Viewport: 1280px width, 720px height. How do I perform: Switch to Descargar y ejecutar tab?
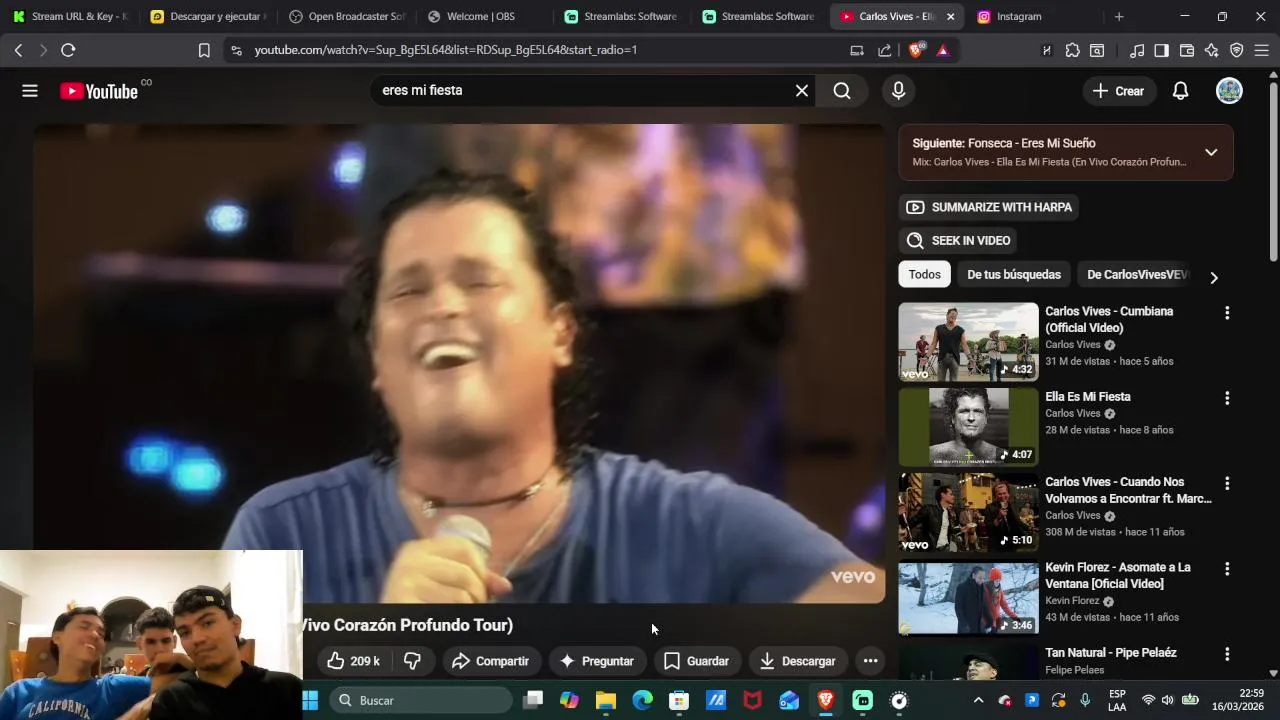(208, 17)
